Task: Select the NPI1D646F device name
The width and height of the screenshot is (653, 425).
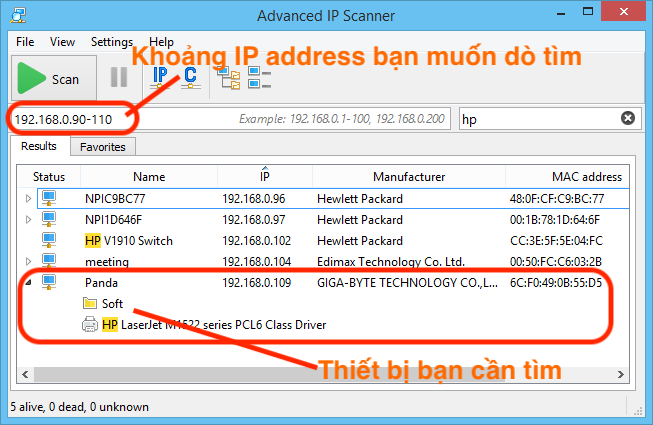Action: point(113,219)
